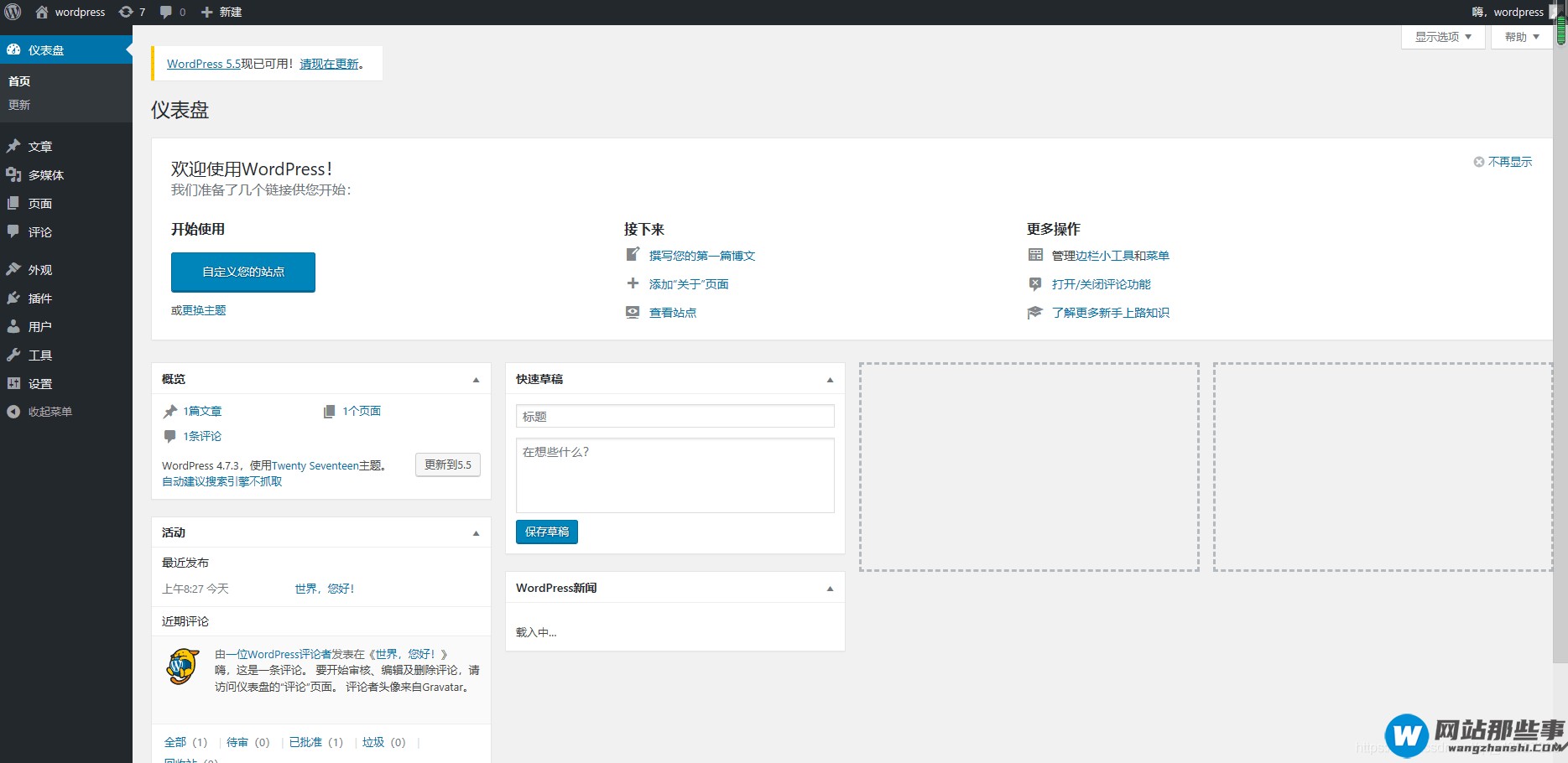Click the Update to 5.5 button
This screenshot has height=763, width=1568.
click(448, 465)
